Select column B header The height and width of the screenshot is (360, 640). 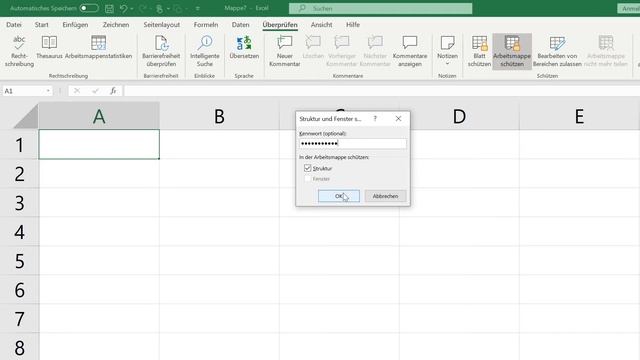click(219, 116)
